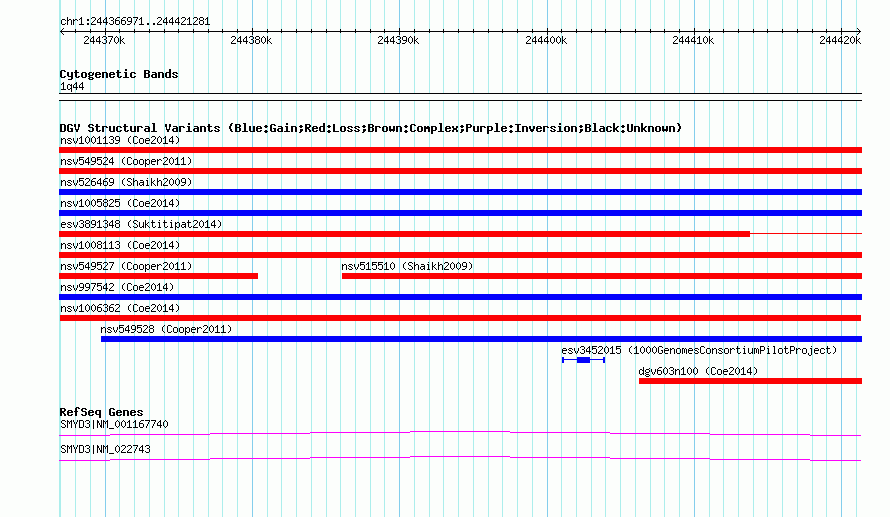Click the 1q44 cytogenetic band label

pos(72,86)
